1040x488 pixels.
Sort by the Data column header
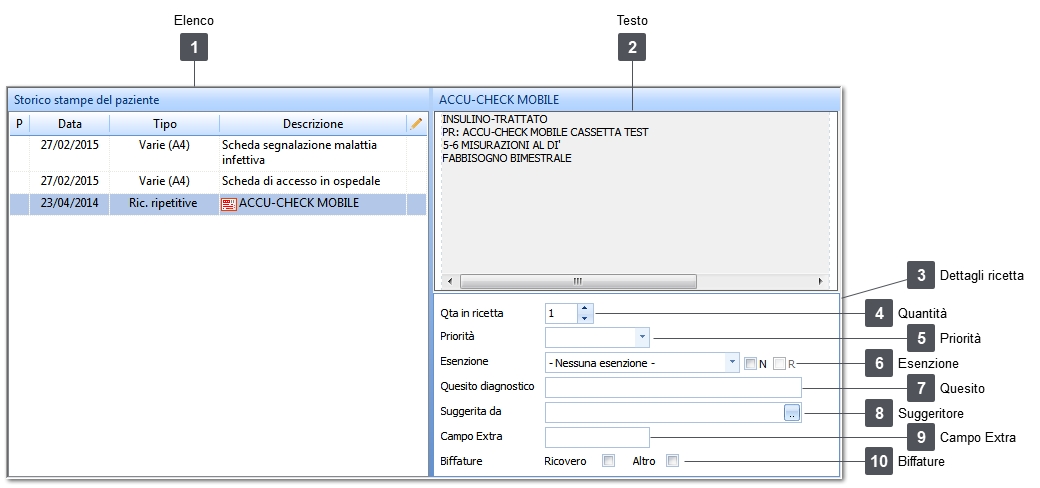70,123
